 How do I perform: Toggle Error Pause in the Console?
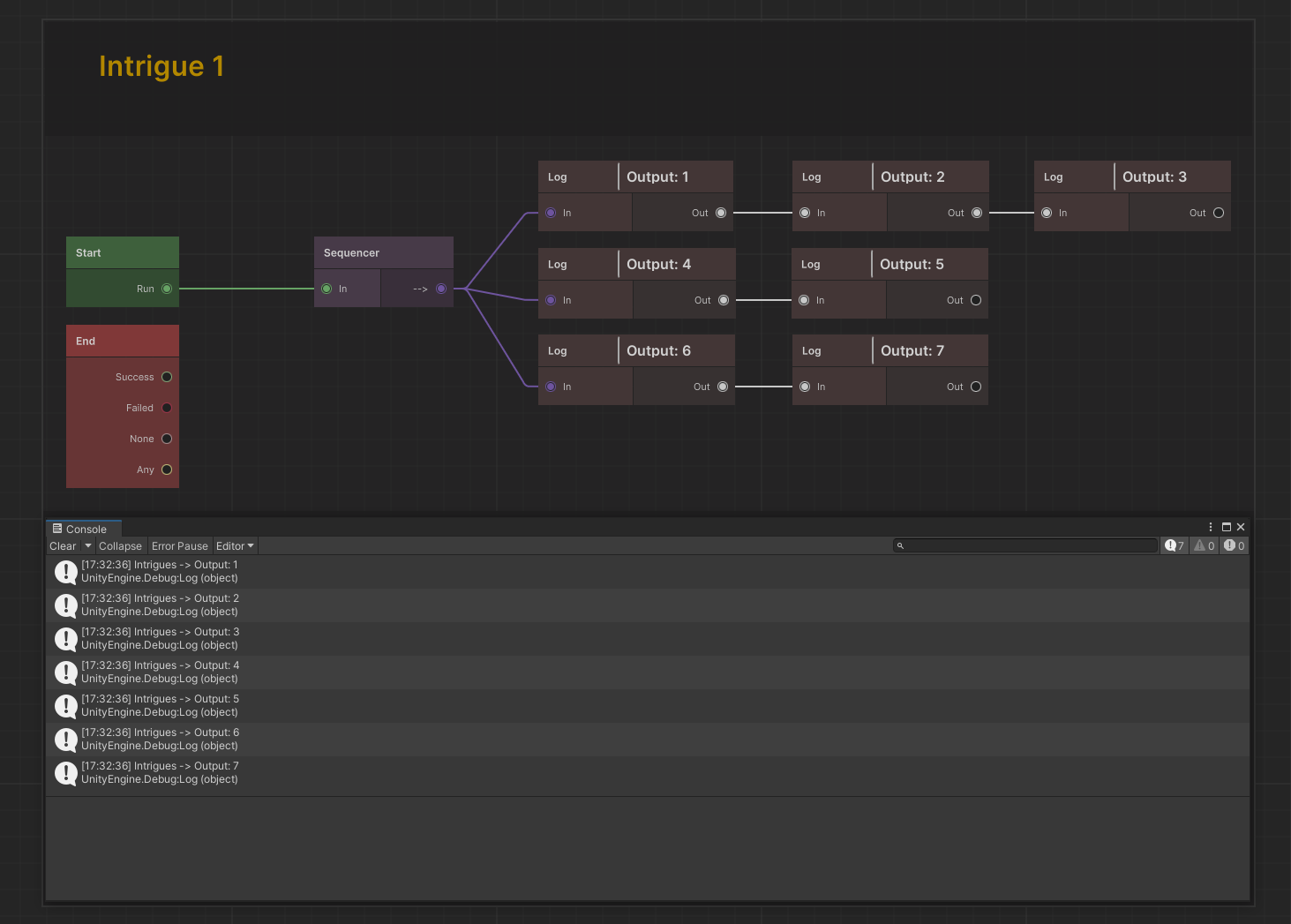tap(179, 546)
